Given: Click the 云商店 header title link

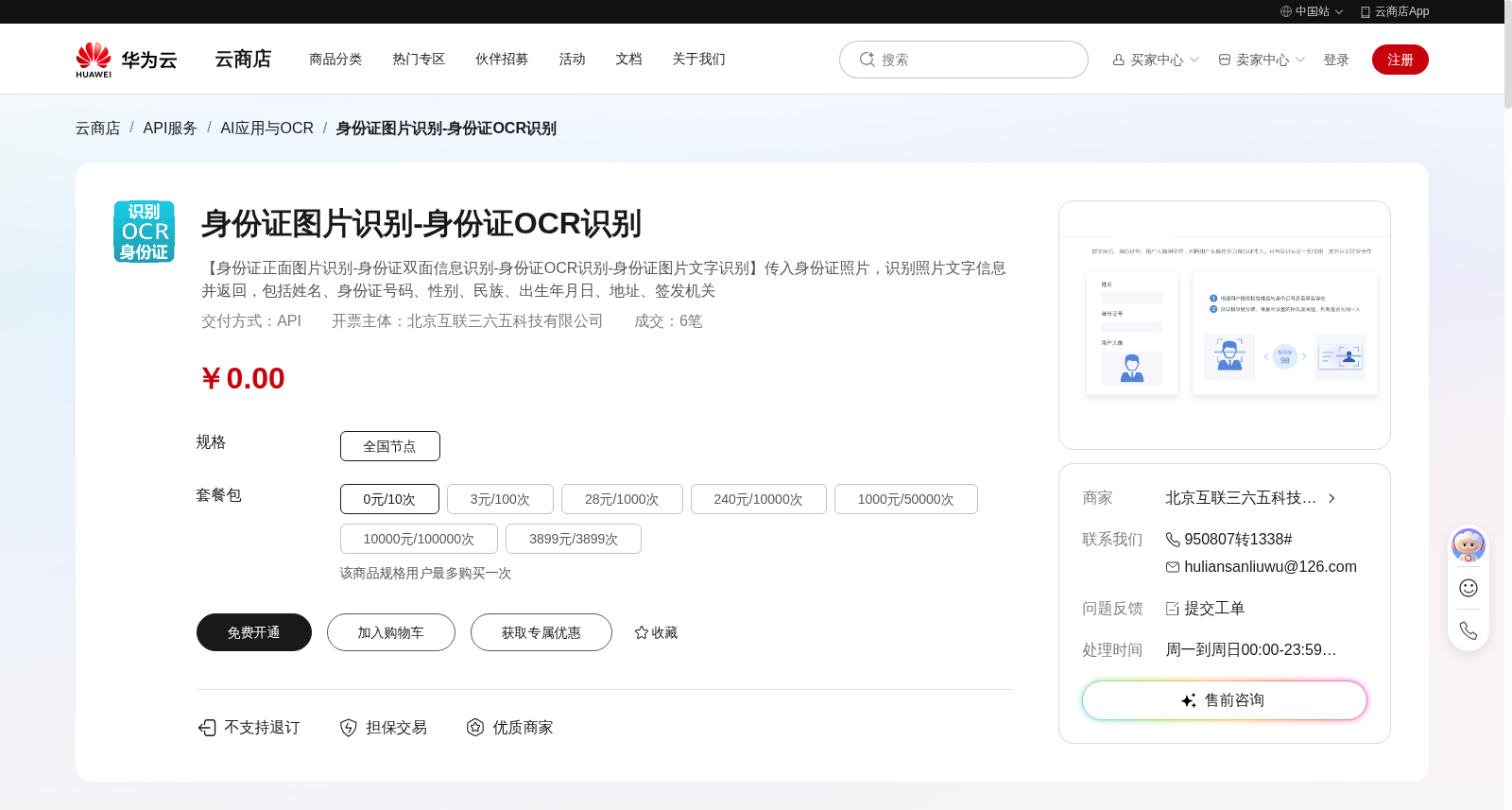Looking at the screenshot, I should 243,59.
